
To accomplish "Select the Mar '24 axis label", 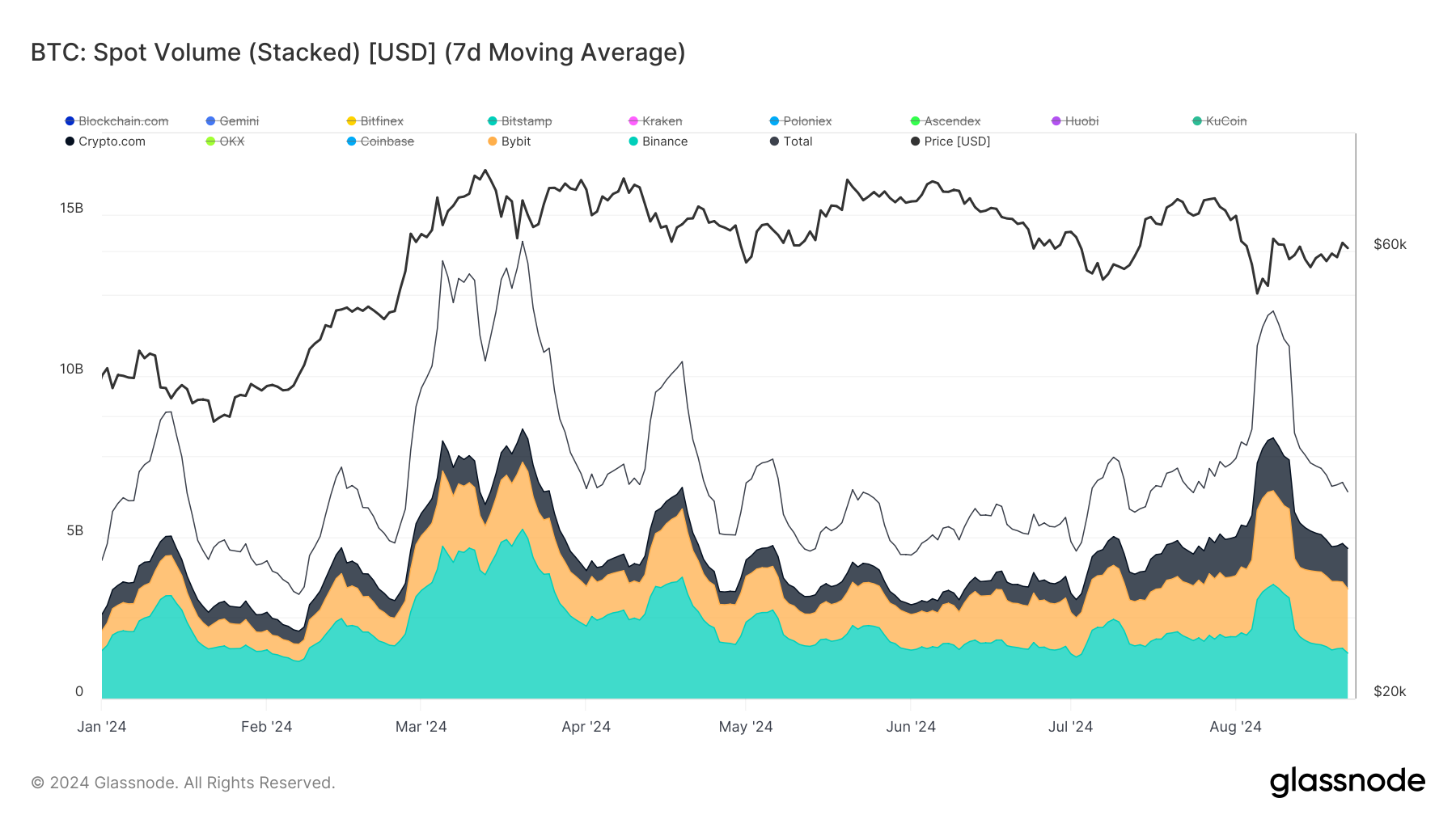I will pos(421,727).
